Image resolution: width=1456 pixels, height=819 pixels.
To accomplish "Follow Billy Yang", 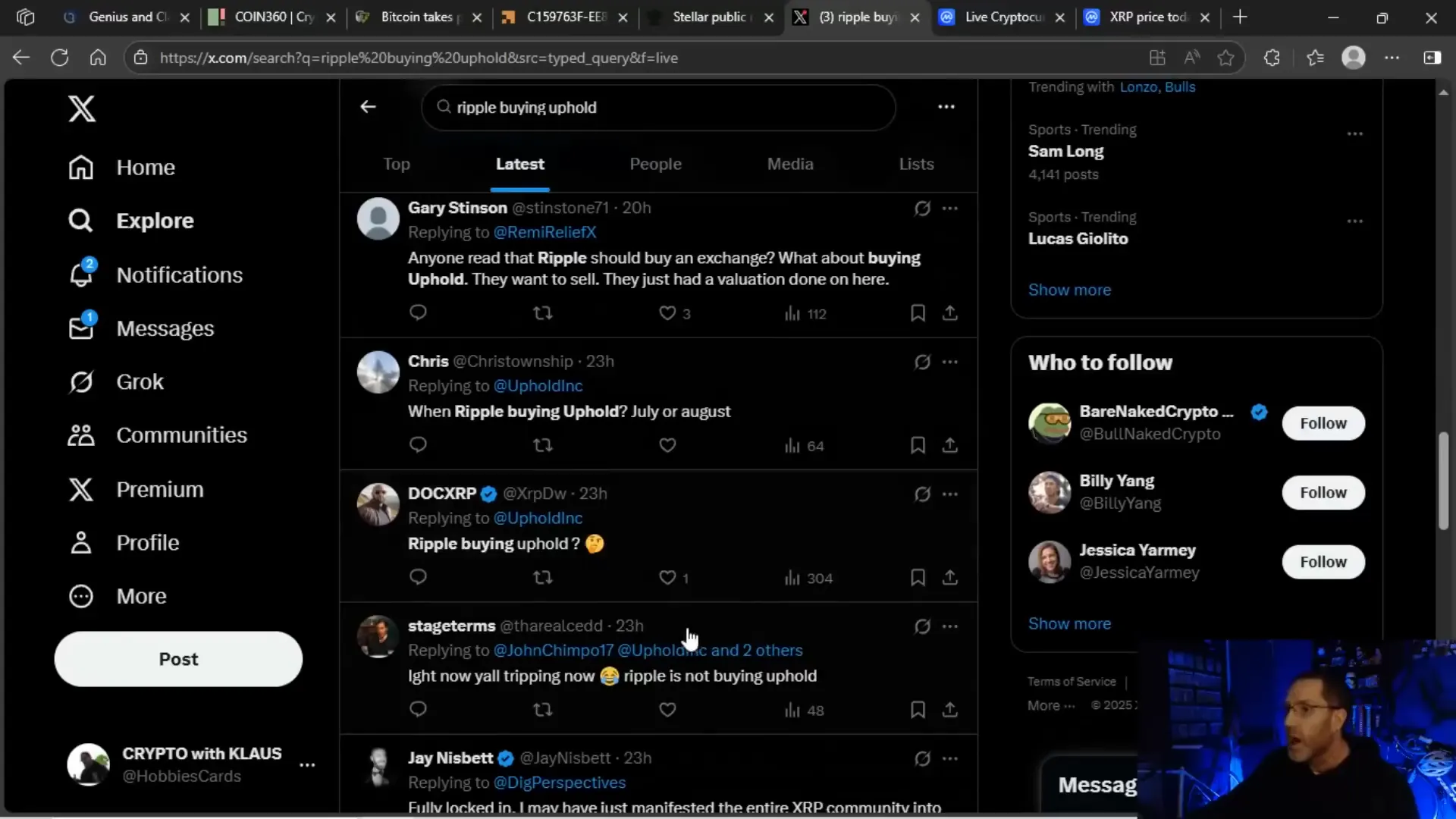I will [x=1323, y=492].
